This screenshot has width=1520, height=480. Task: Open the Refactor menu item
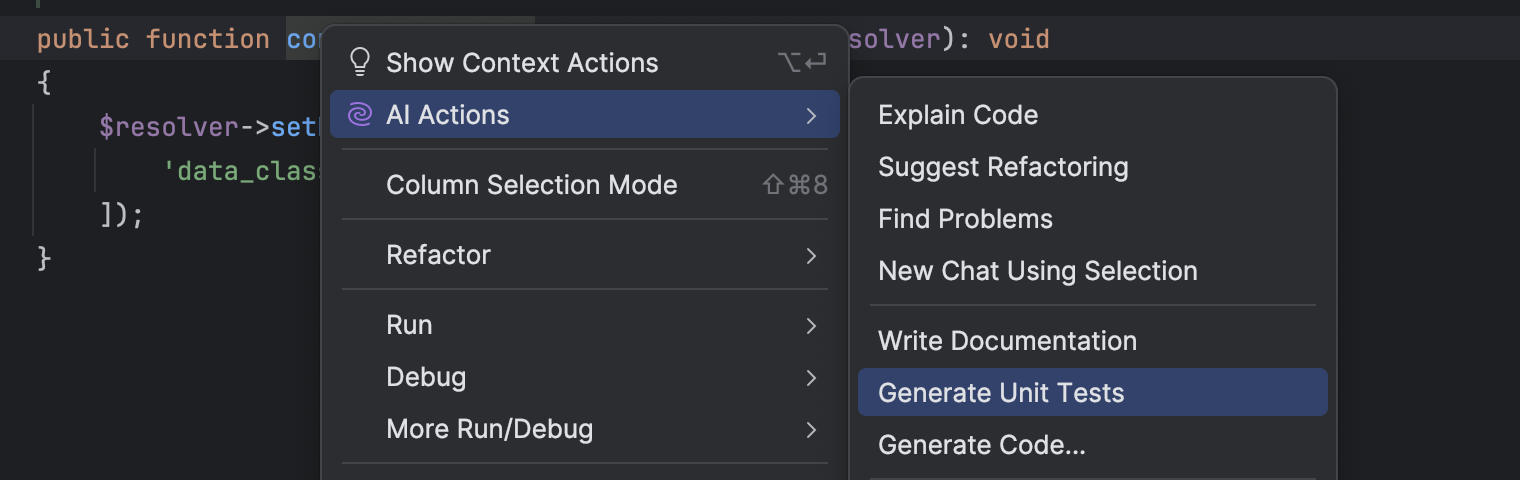[x=438, y=255]
